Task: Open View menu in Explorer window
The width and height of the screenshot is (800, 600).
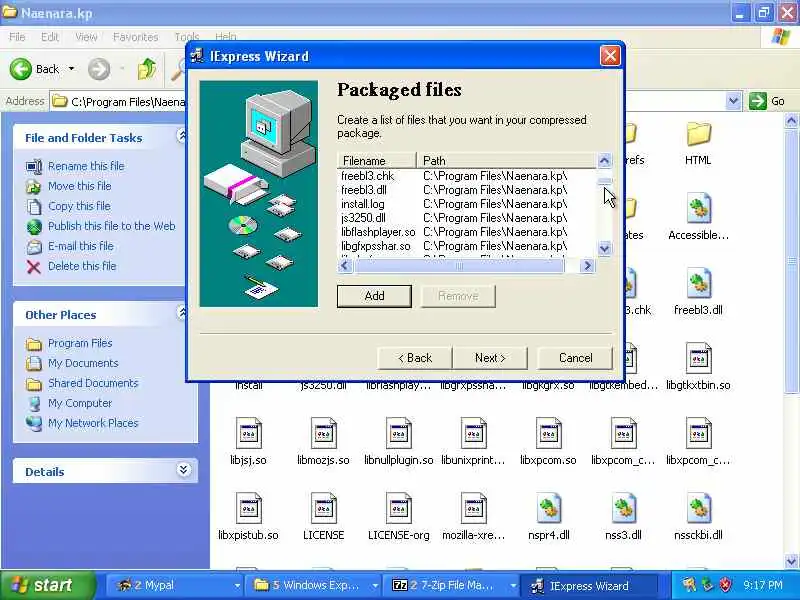Action: point(86,37)
